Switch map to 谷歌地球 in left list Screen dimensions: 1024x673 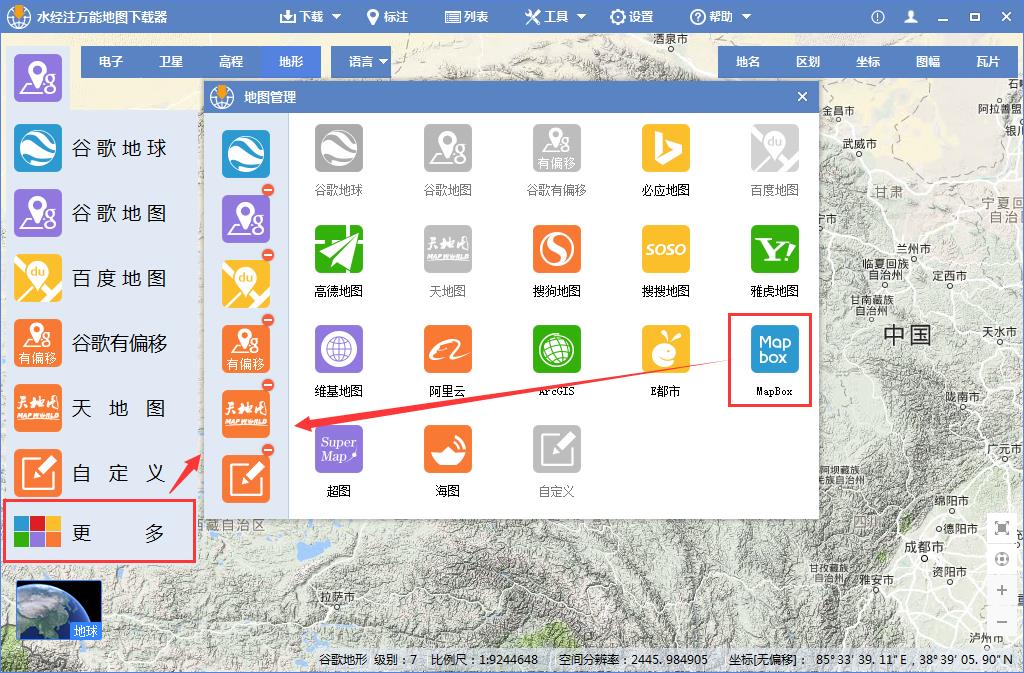click(91, 148)
